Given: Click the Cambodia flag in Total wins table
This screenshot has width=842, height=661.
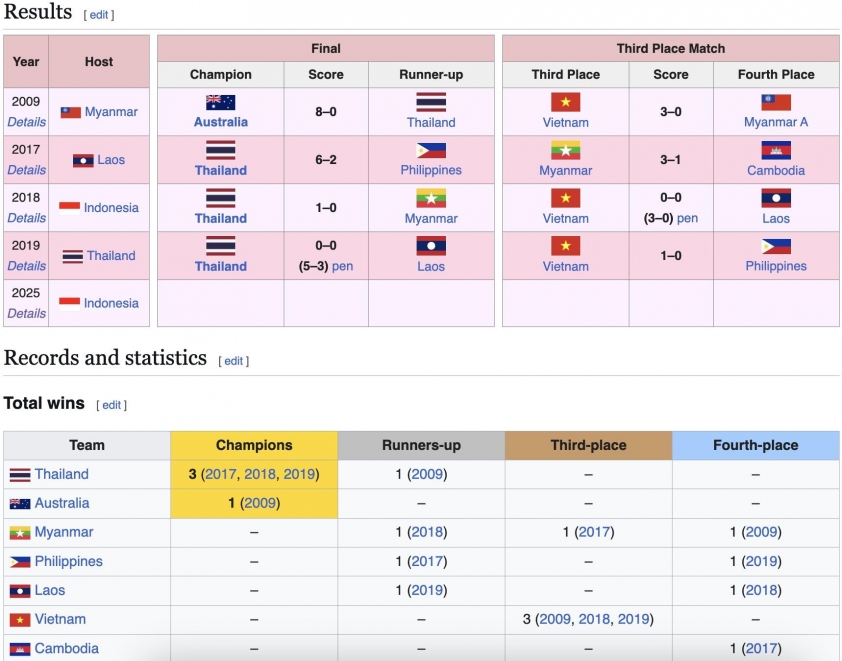Looking at the screenshot, I should 20,649.
